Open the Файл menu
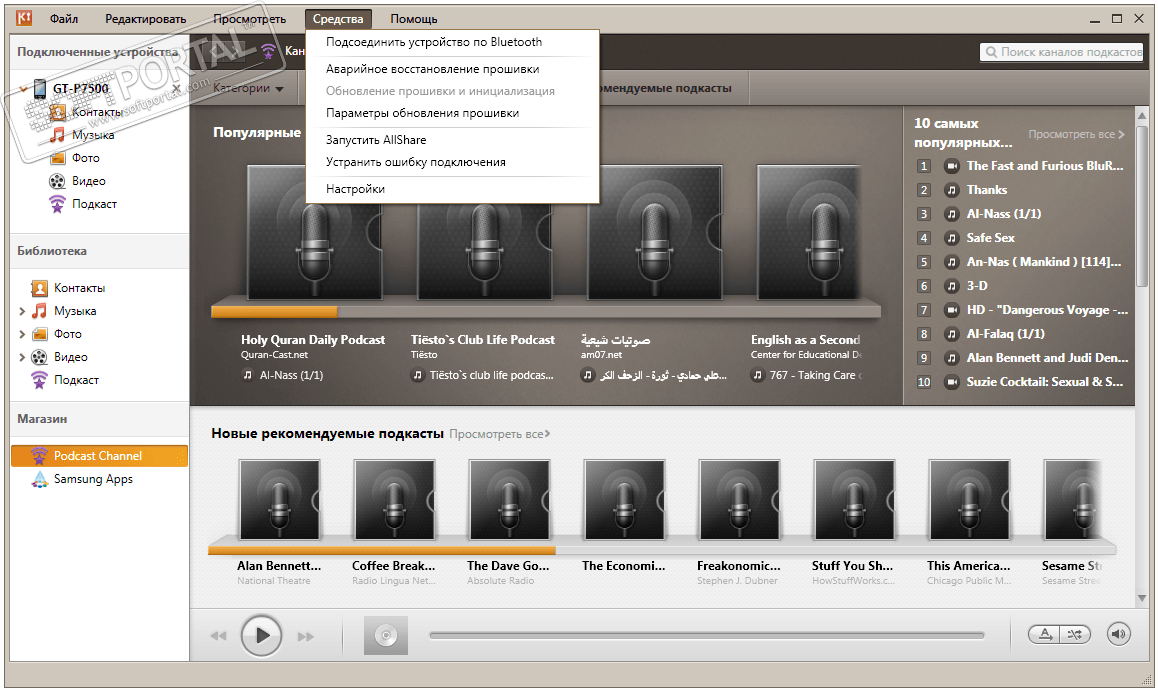 click(x=64, y=19)
